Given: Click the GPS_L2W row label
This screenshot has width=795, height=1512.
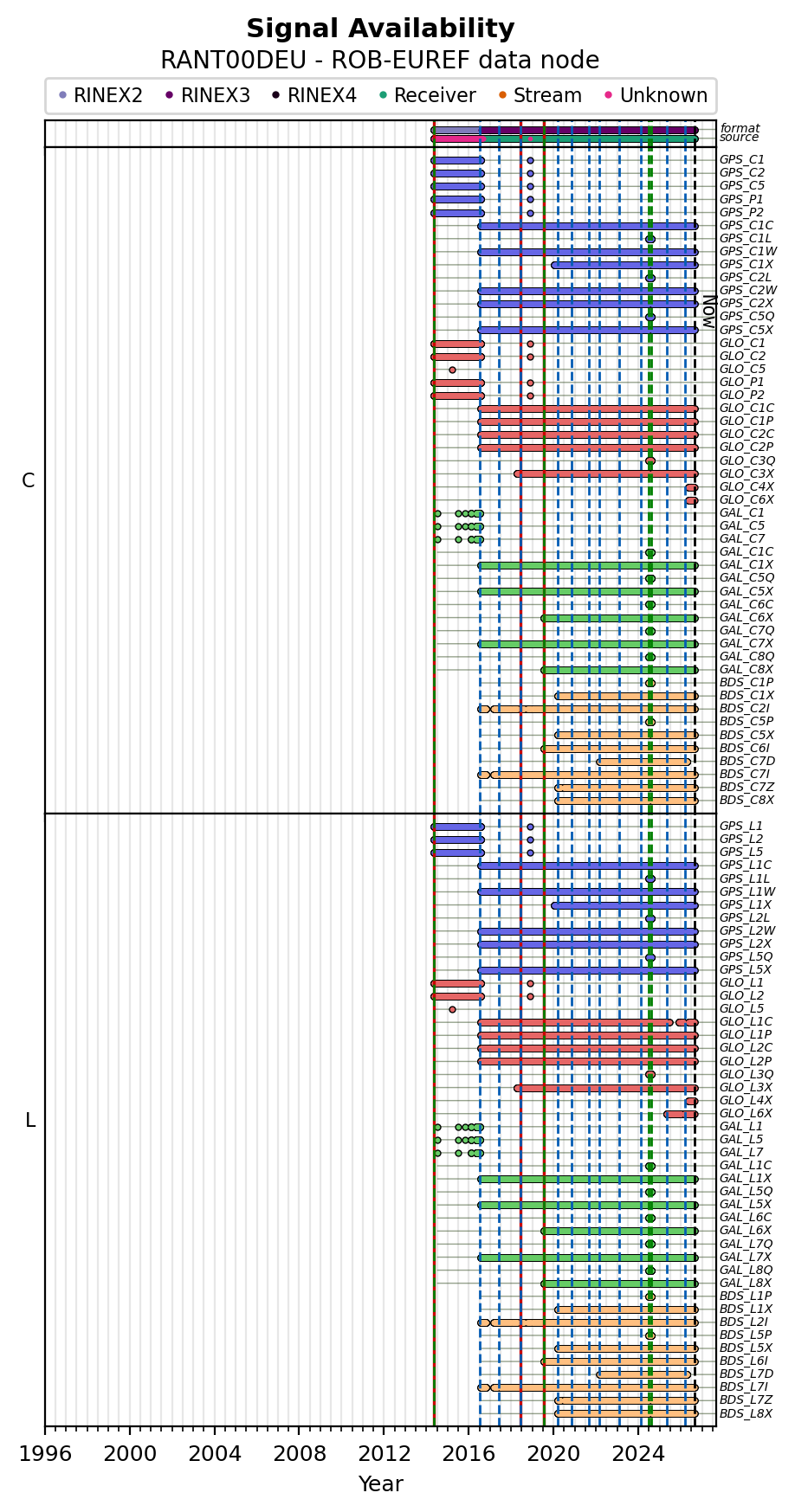Looking at the screenshot, I should [747, 931].
